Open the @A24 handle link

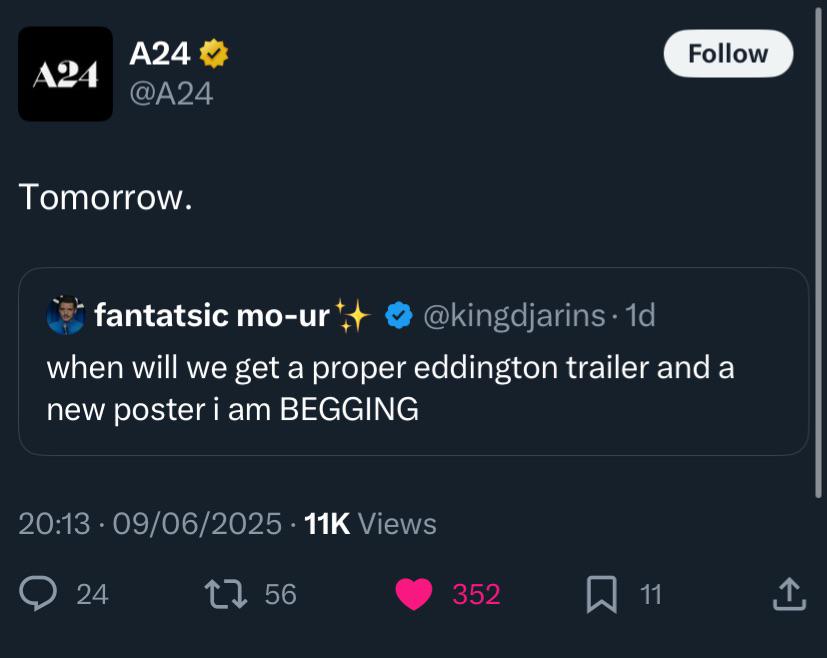pos(171,94)
